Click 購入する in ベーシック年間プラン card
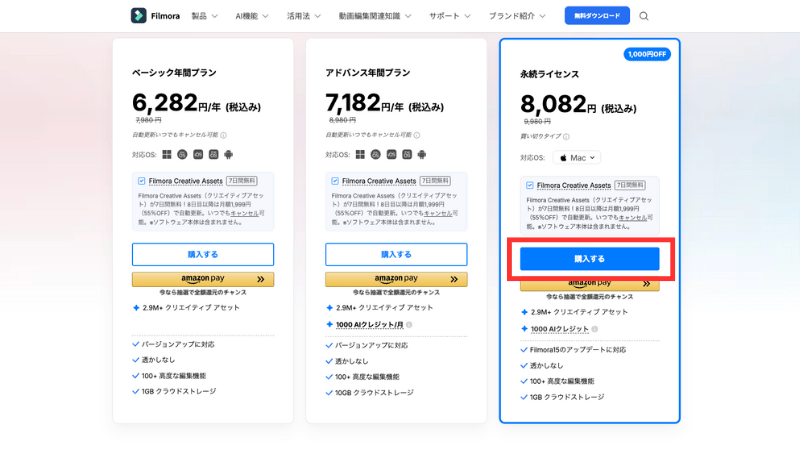Viewport: 800px width, 450px height. click(203, 255)
